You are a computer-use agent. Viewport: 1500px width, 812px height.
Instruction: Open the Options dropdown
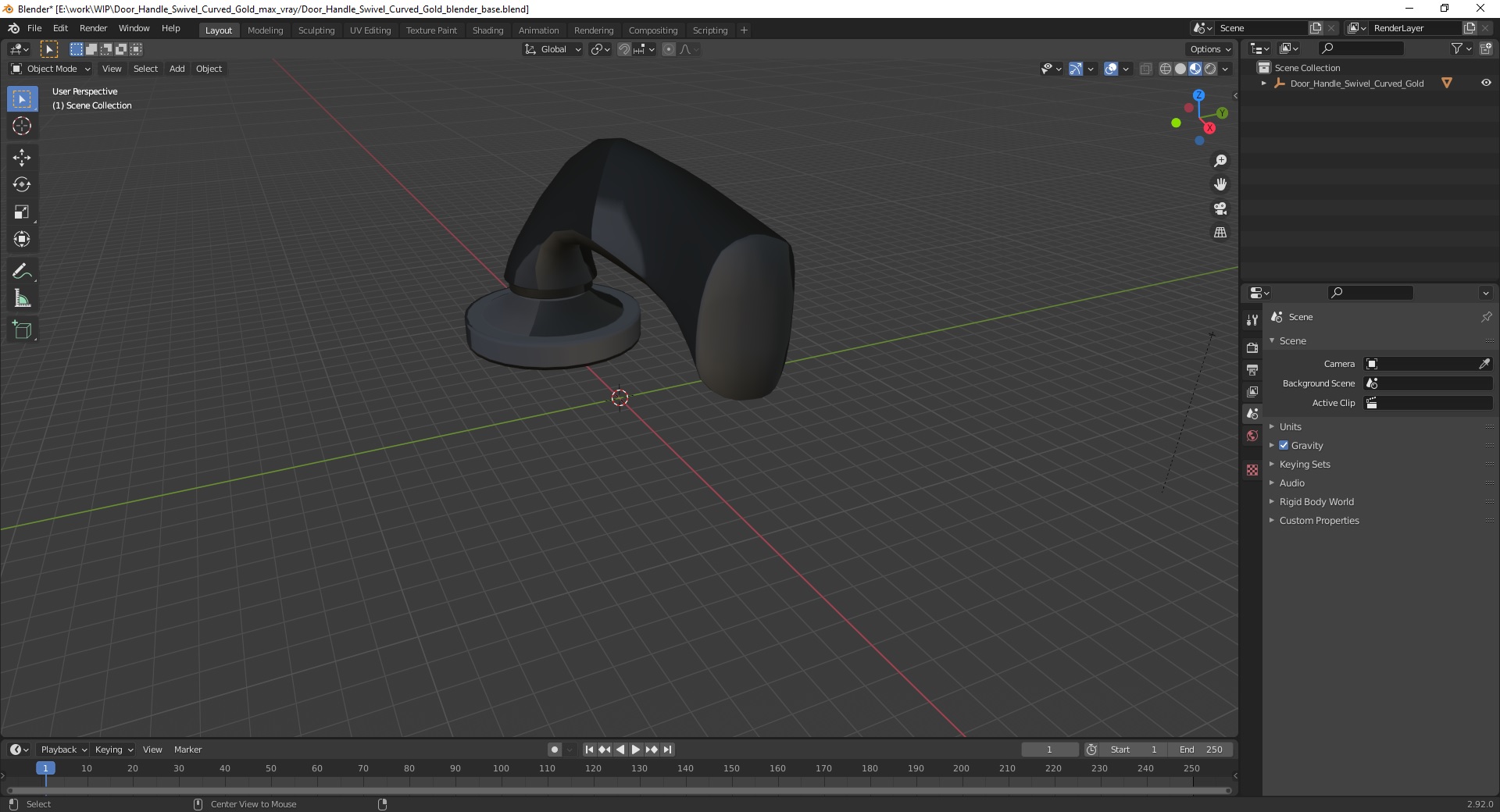(1210, 49)
